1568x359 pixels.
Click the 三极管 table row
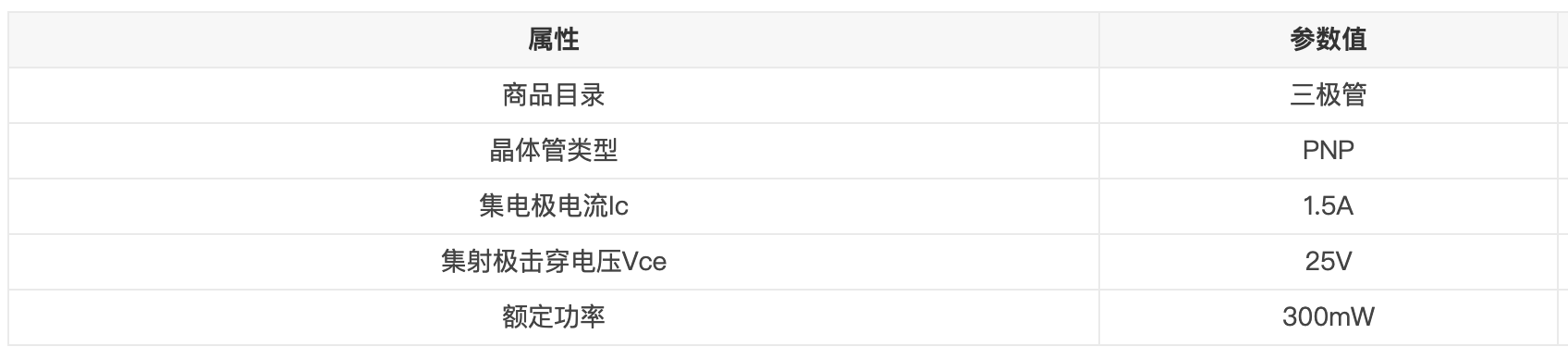pos(784,95)
